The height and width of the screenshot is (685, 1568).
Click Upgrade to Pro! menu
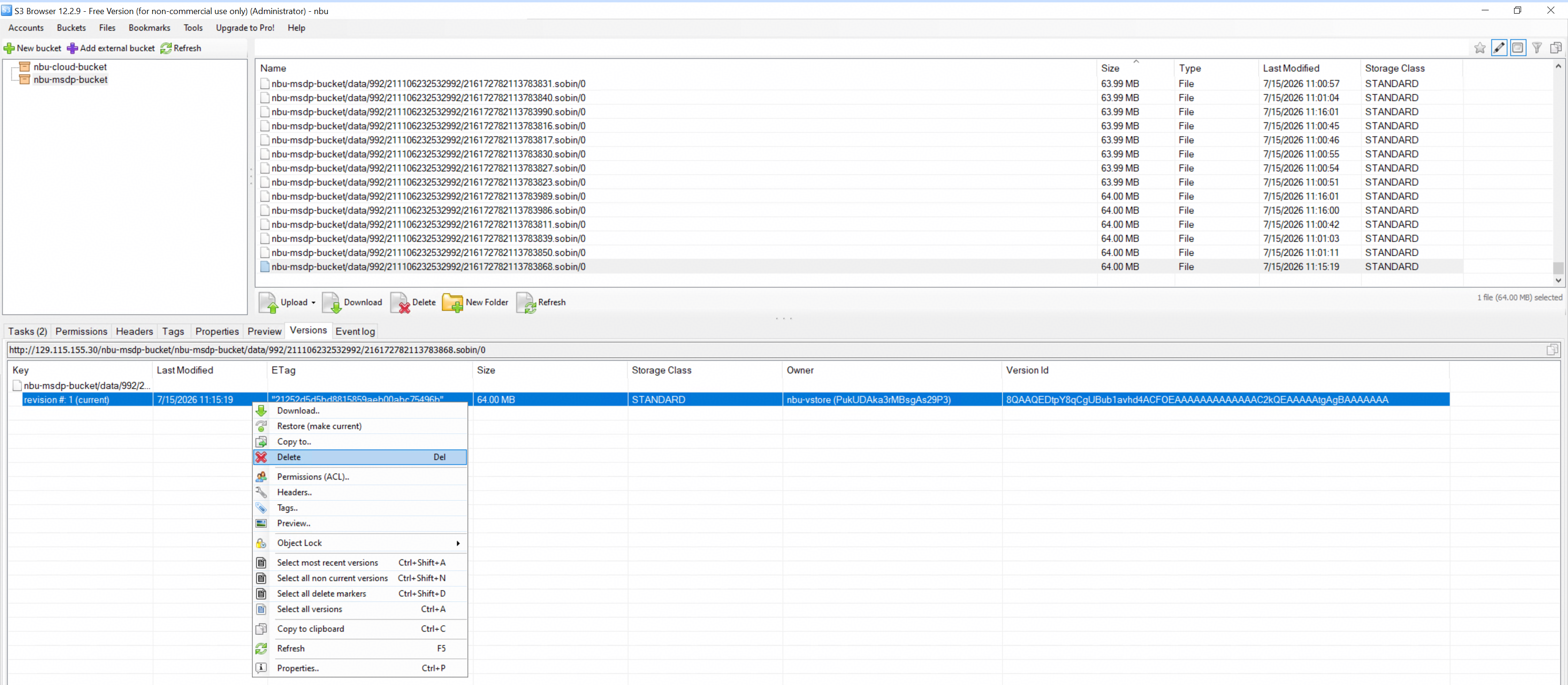click(x=245, y=28)
